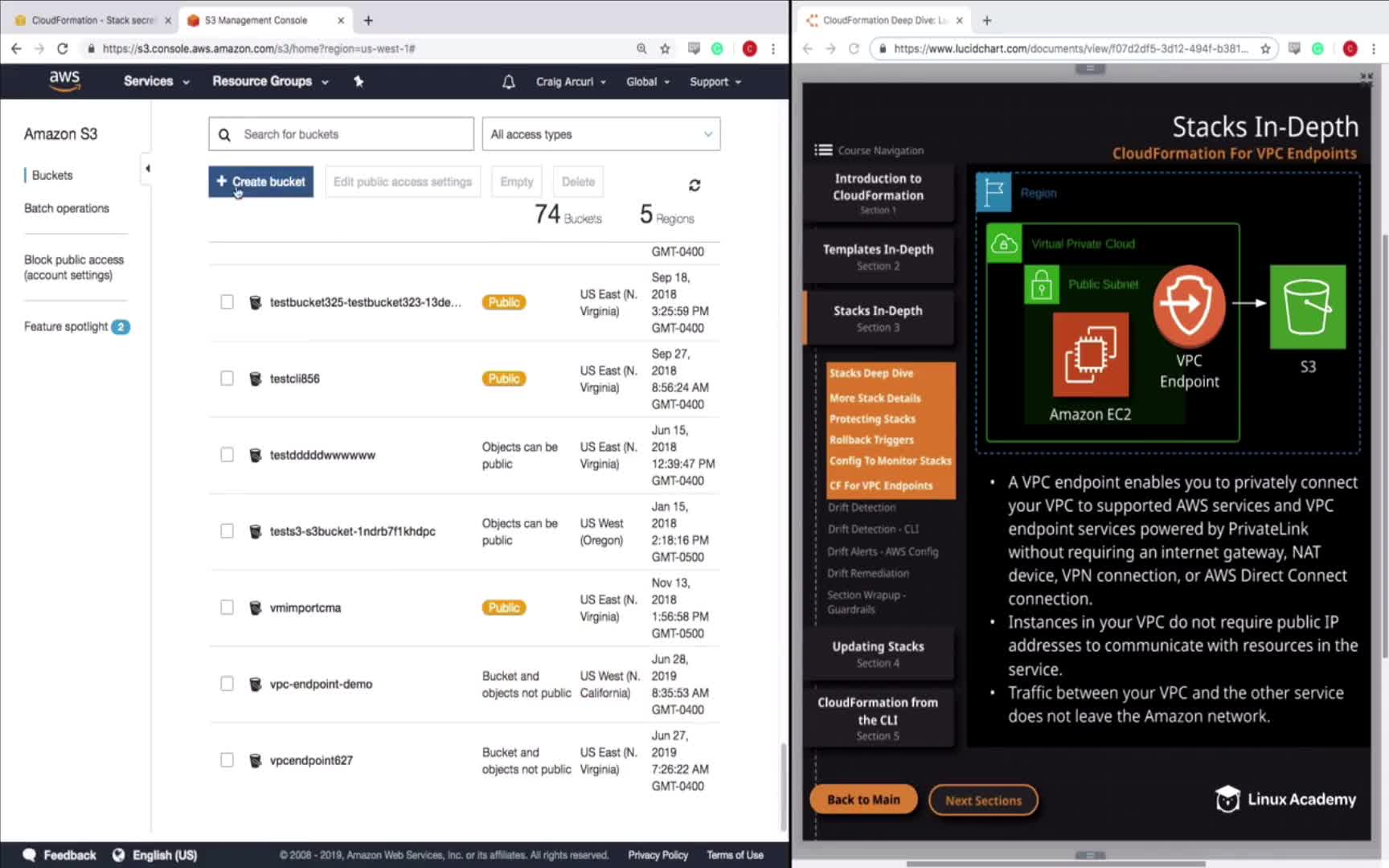Check the tests3-s3bucket-1ndrb7f1khdpc row
The height and width of the screenshot is (868, 1389).
pyautogui.click(x=227, y=531)
